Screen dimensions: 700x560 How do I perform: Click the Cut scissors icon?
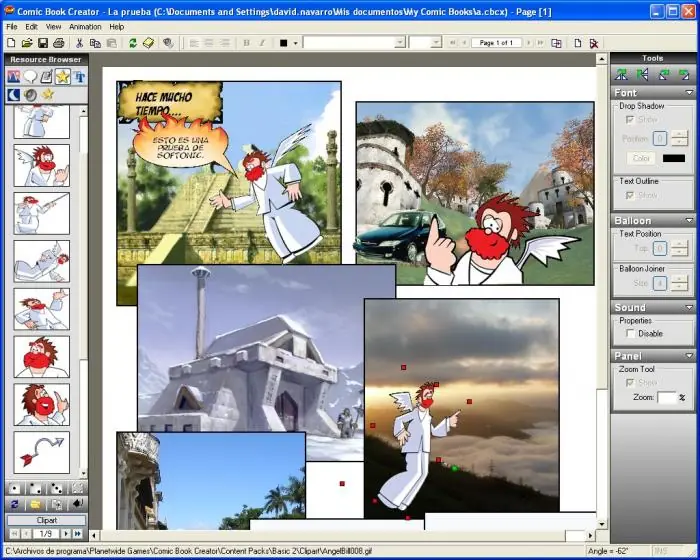tap(79, 43)
